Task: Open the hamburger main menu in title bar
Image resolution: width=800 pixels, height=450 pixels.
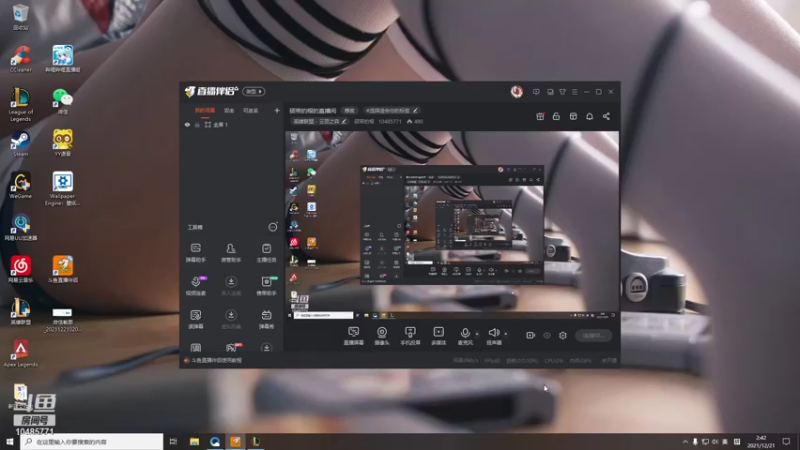Action: 574,92
